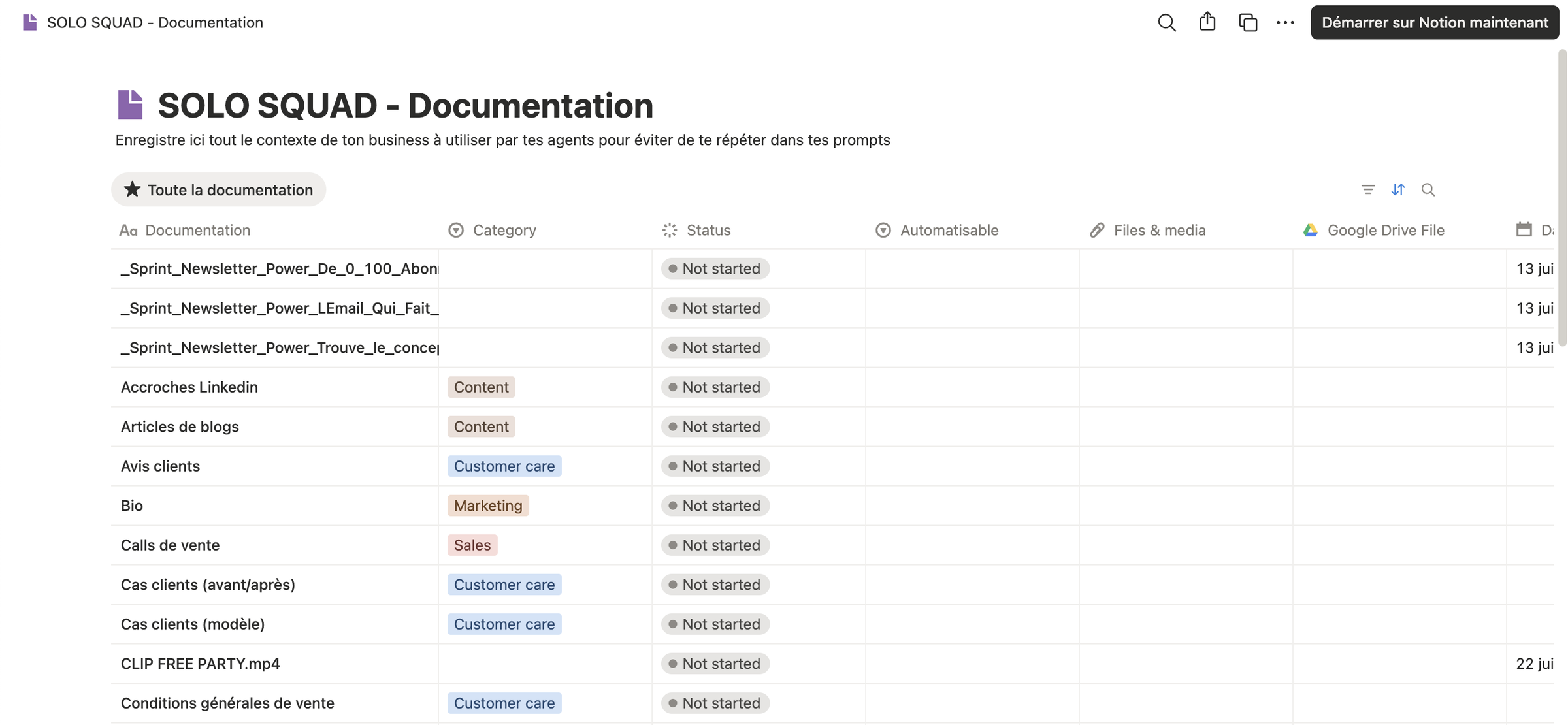Click the page title SOLO SQUAD - Documentation
The width and height of the screenshot is (1568, 725).
(x=406, y=105)
